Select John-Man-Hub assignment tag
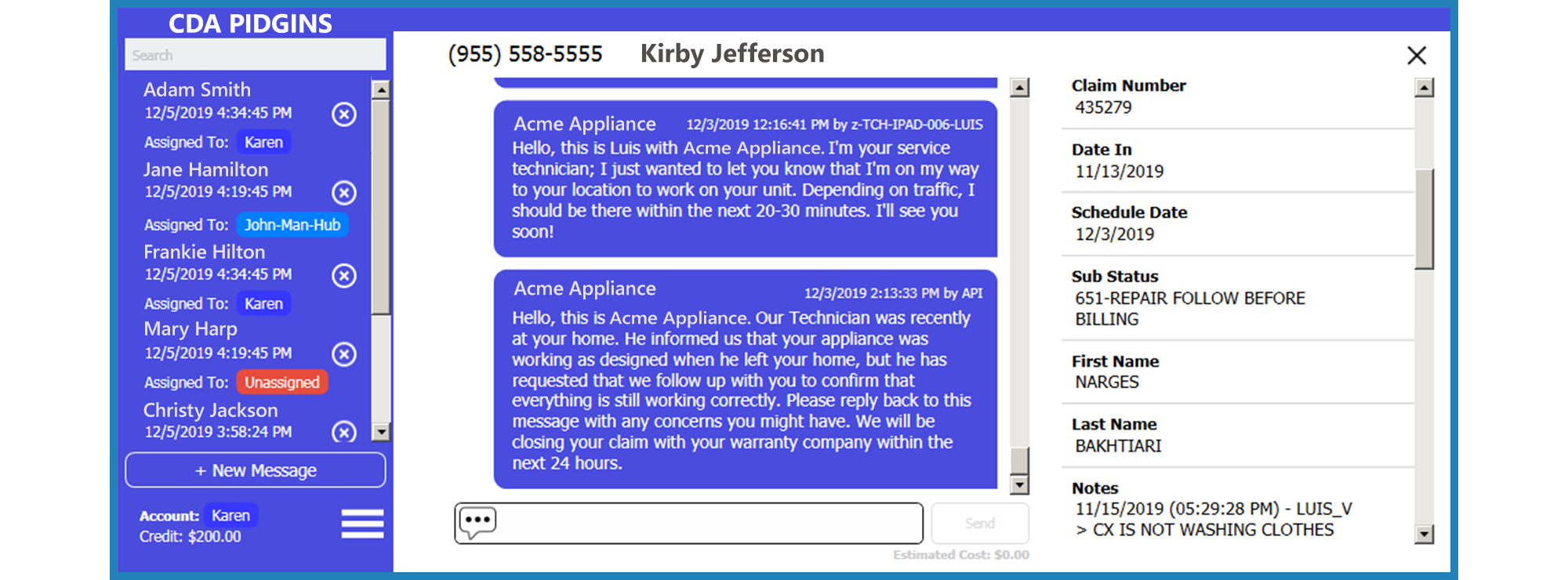Screen dimensions: 1568x580 pyautogui.click(x=292, y=225)
